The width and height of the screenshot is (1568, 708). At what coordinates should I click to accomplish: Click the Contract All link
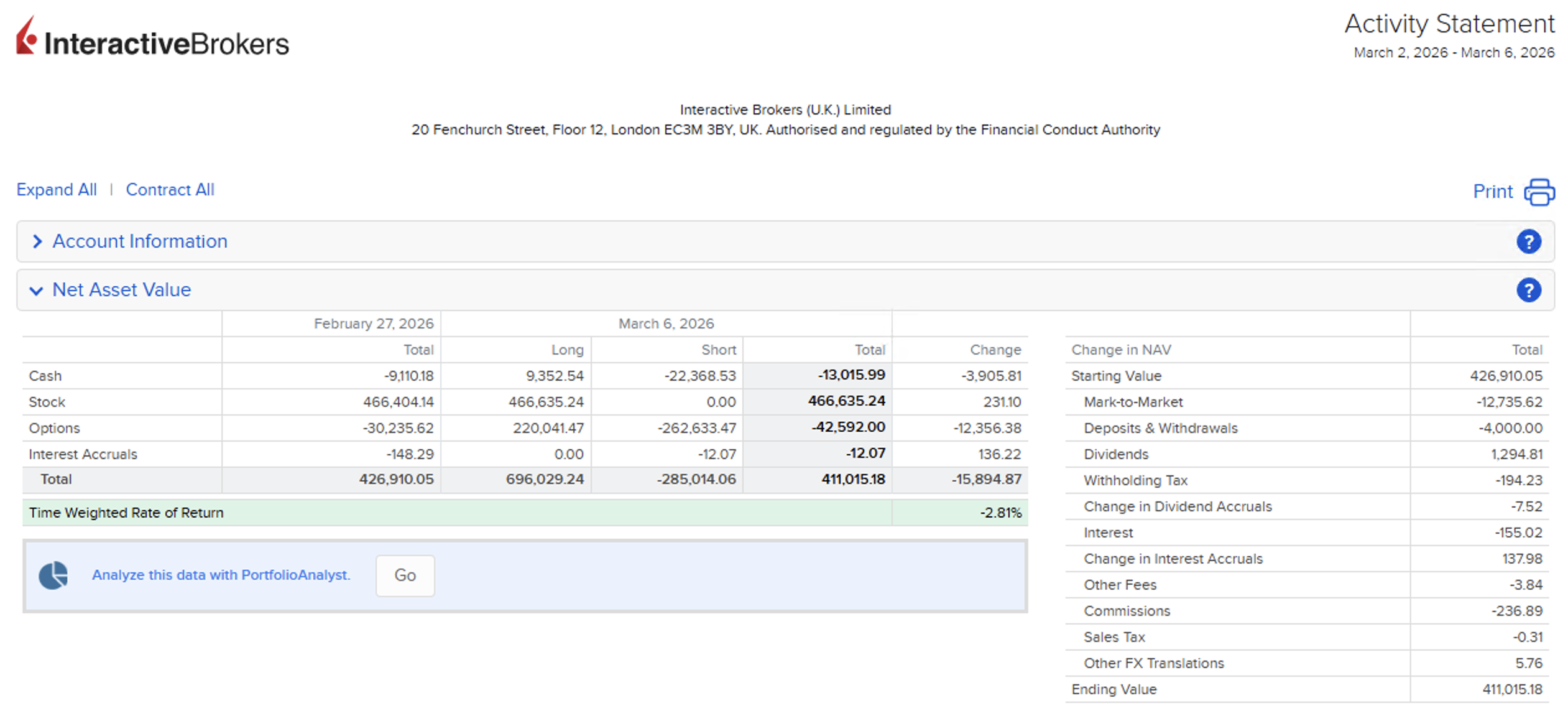click(x=170, y=190)
